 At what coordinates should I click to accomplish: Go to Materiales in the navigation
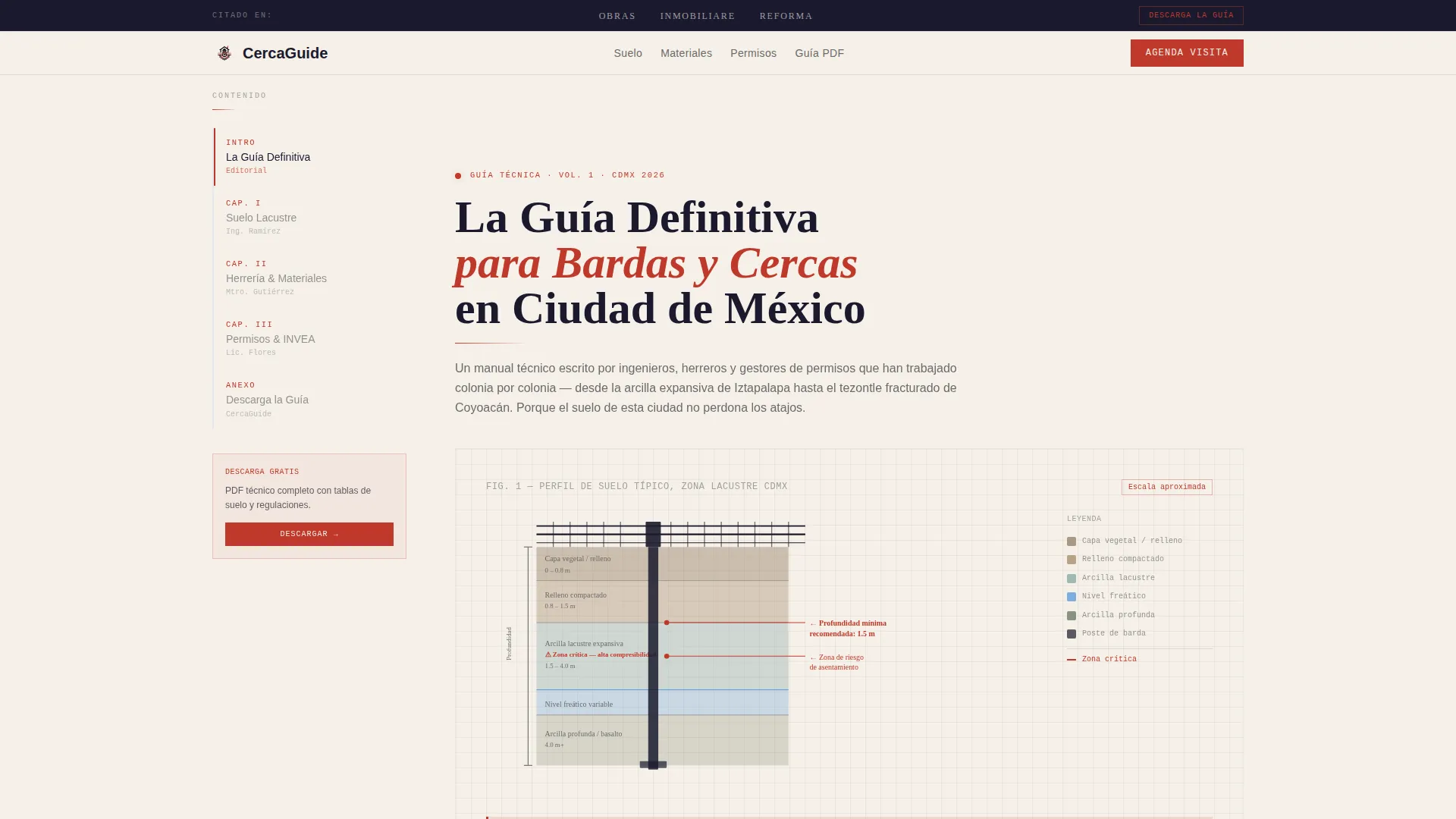(x=686, y=53)
